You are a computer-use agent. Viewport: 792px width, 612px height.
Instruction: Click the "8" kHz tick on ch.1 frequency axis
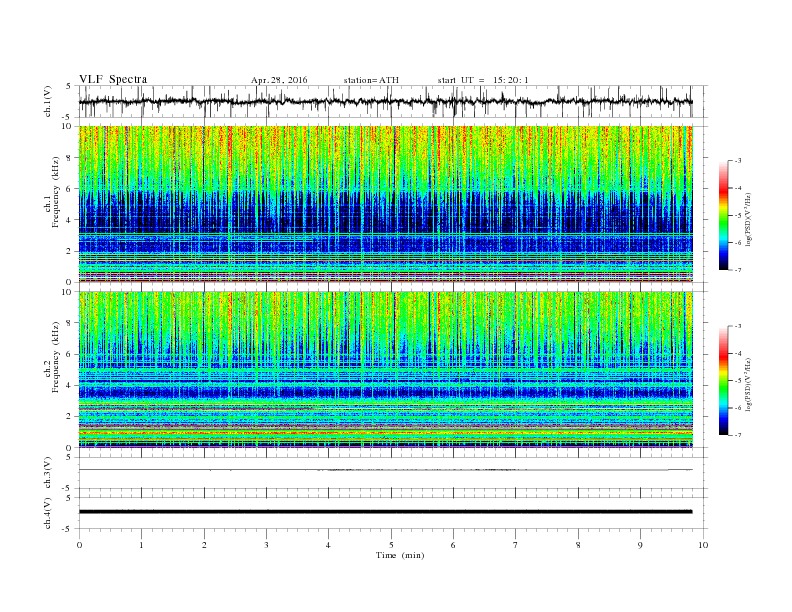click(70, 158)
